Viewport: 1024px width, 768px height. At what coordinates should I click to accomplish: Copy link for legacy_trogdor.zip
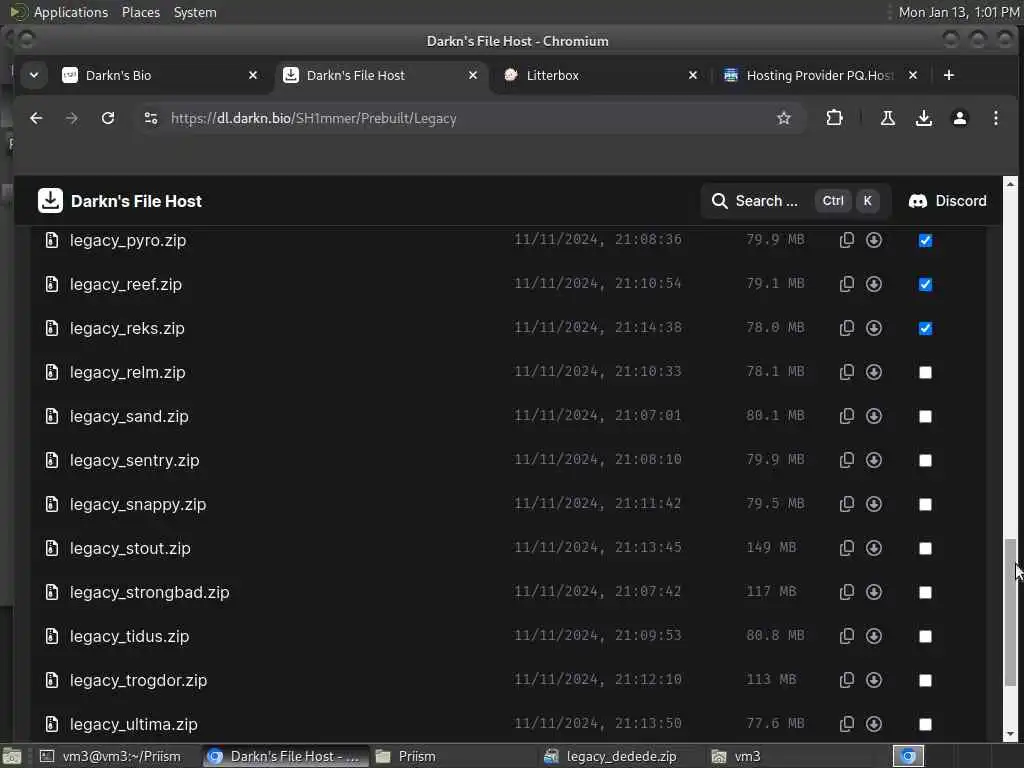[x=846, y=680]
